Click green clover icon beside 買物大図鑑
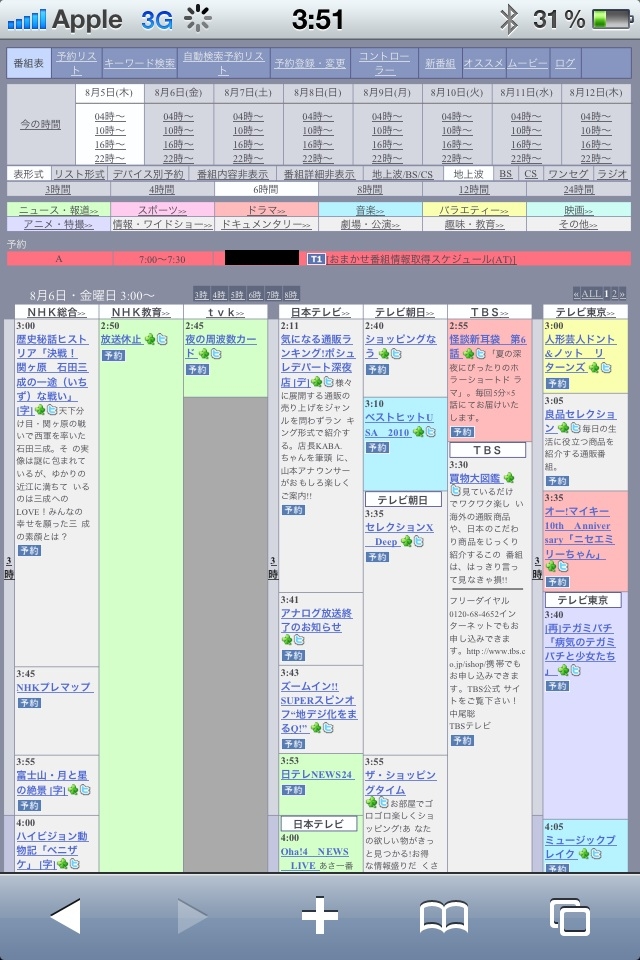This screenshot has height=960, width=640. coord(509,478)
